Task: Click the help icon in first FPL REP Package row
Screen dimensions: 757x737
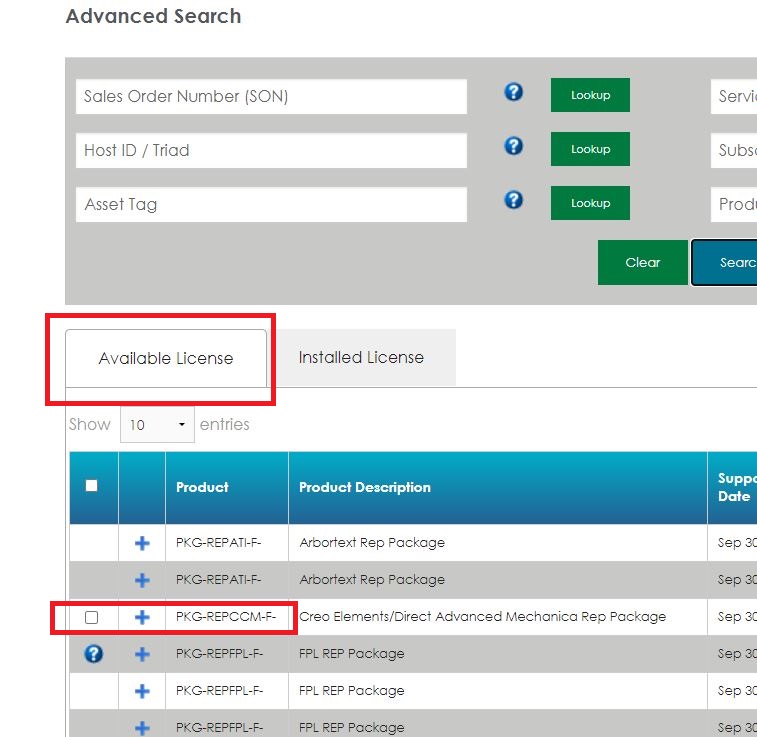Action: pos(93,654)
